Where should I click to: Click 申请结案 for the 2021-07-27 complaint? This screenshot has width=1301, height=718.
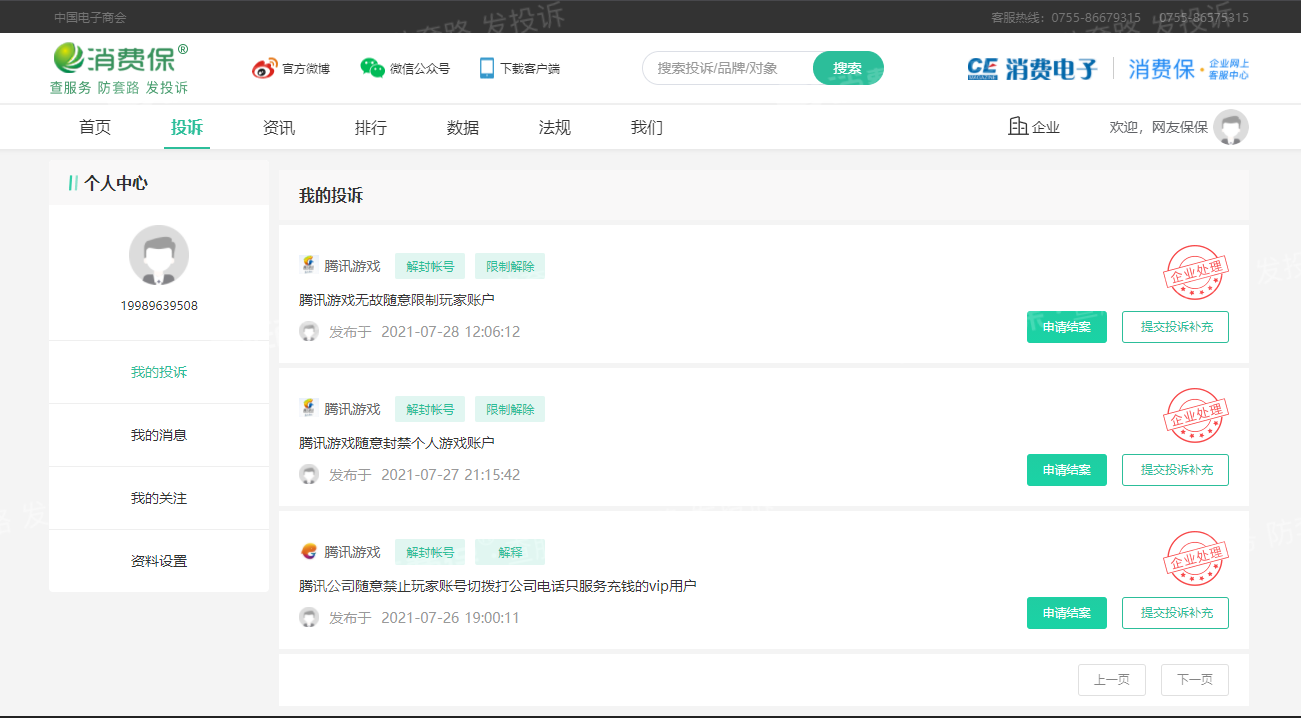coord(1067,470)
